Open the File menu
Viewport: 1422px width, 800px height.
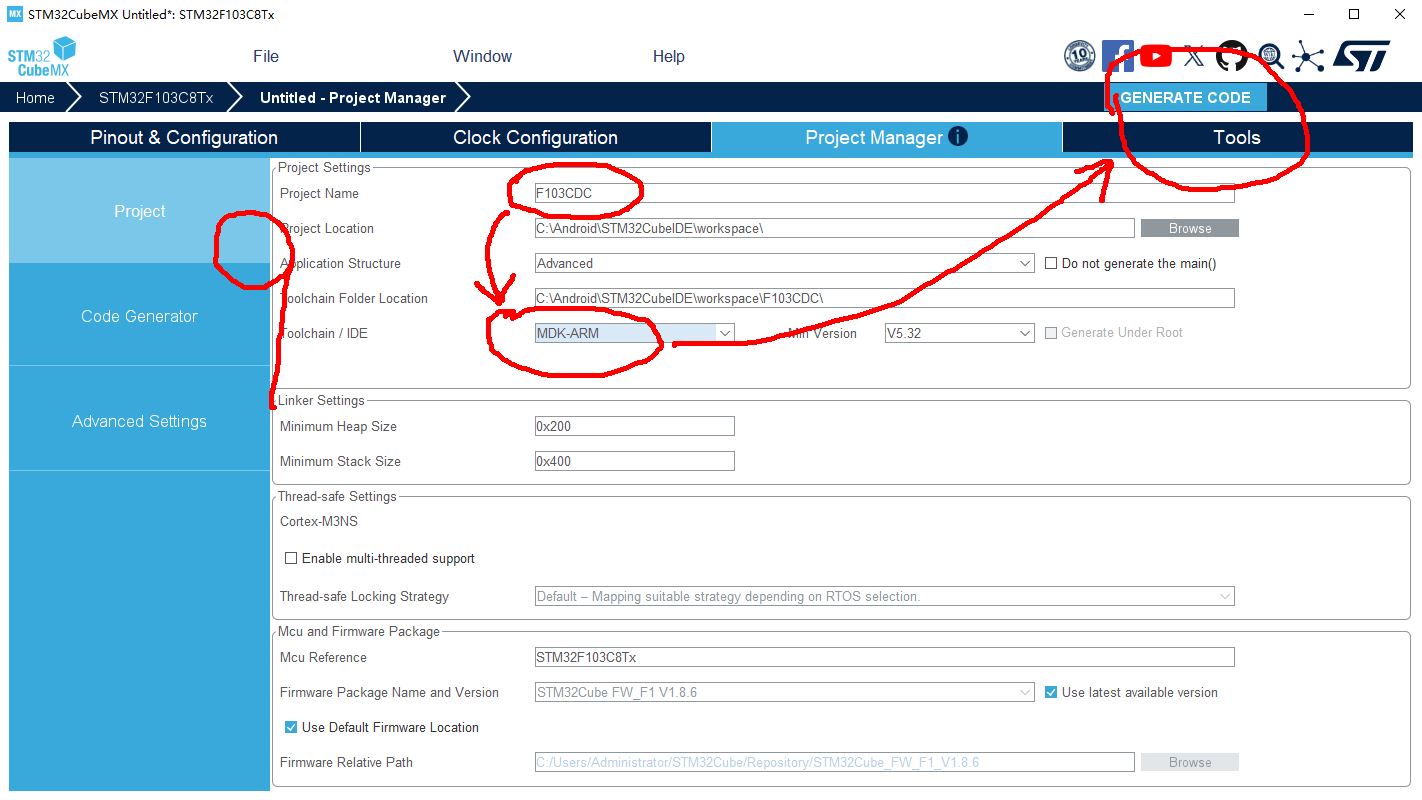[266, 56]
